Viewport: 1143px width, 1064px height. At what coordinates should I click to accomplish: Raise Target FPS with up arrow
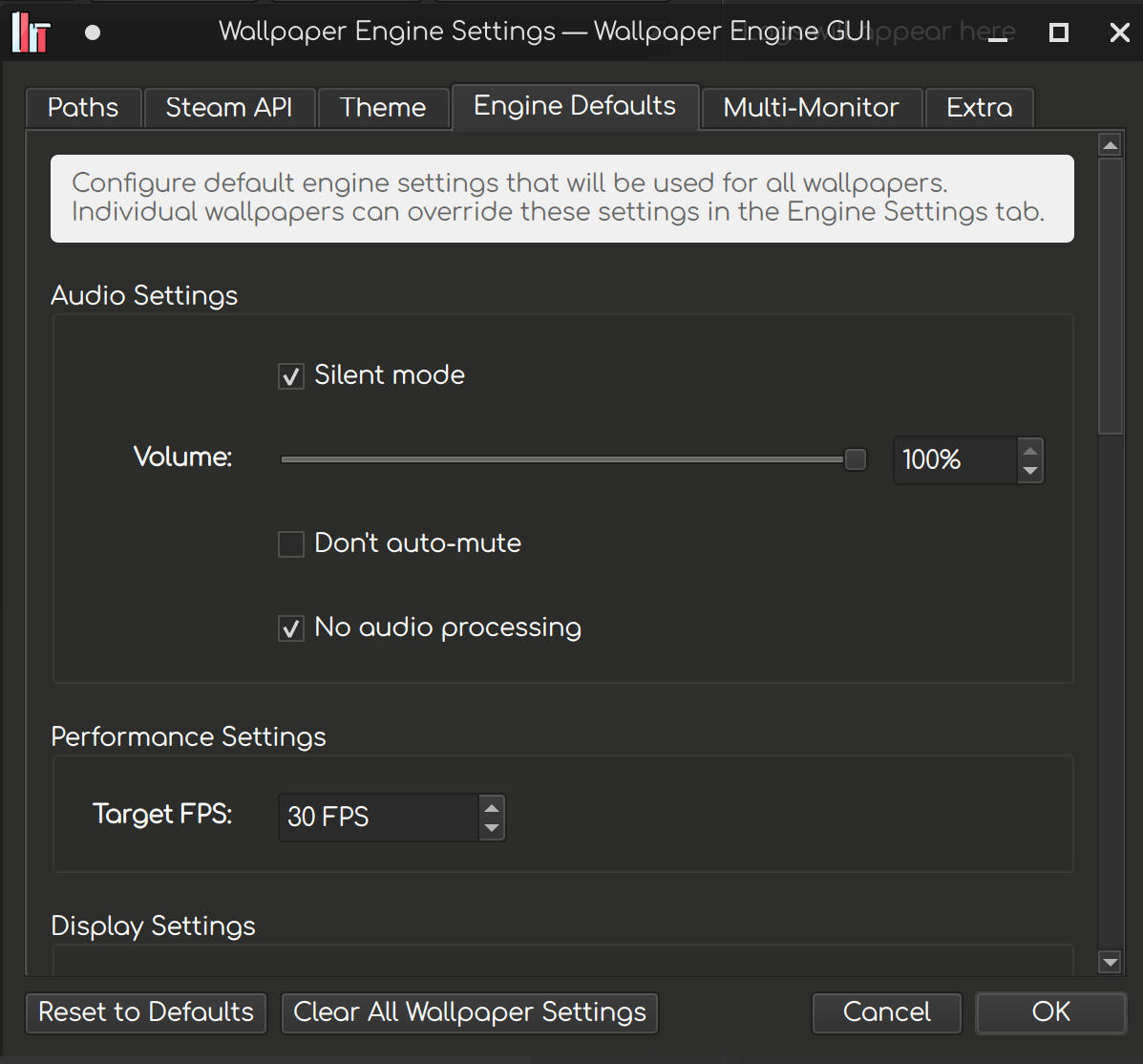pyautogui.click(x=492, y=807)
